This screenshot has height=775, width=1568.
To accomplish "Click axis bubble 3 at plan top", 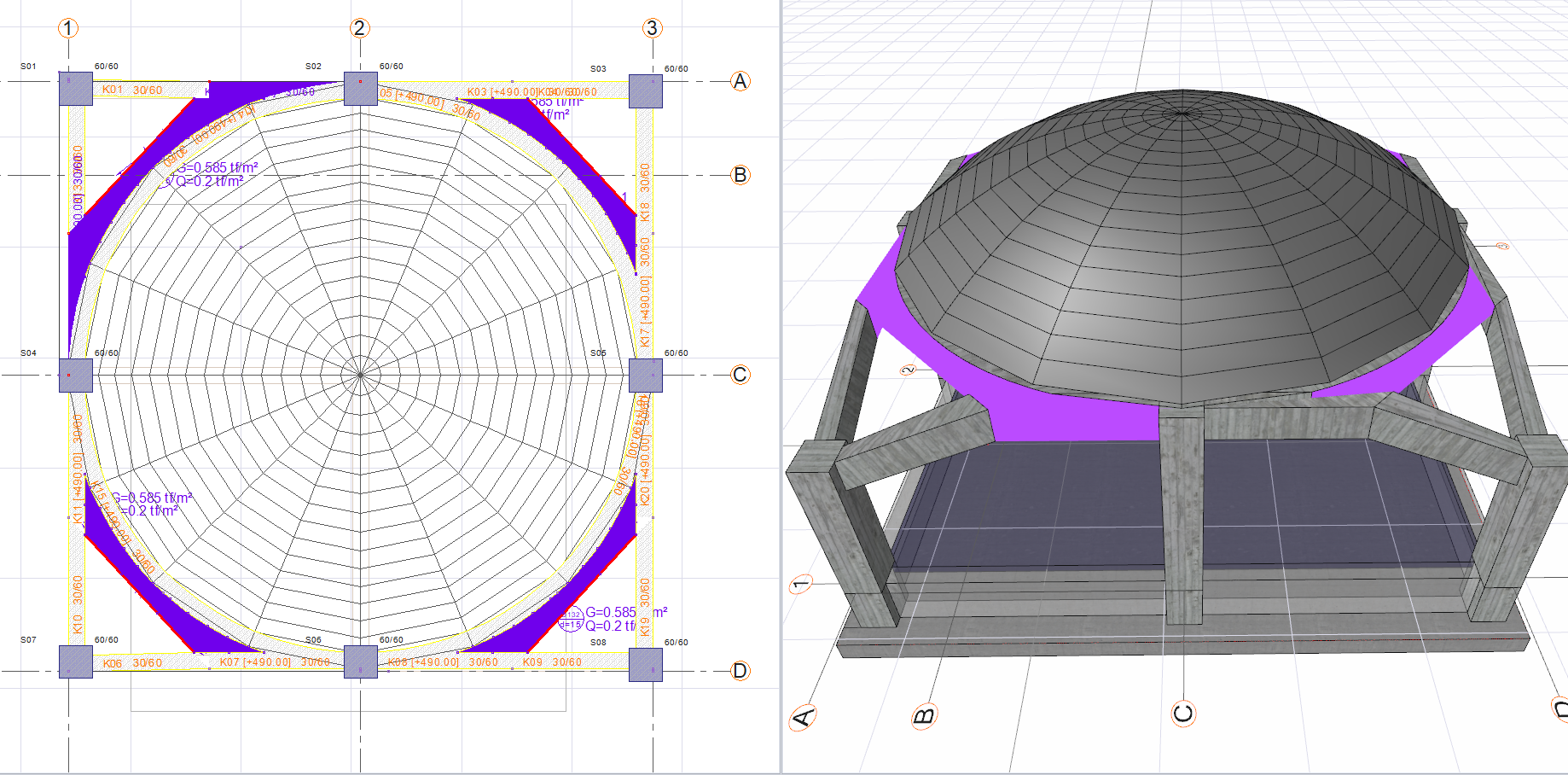I will 652,28.
